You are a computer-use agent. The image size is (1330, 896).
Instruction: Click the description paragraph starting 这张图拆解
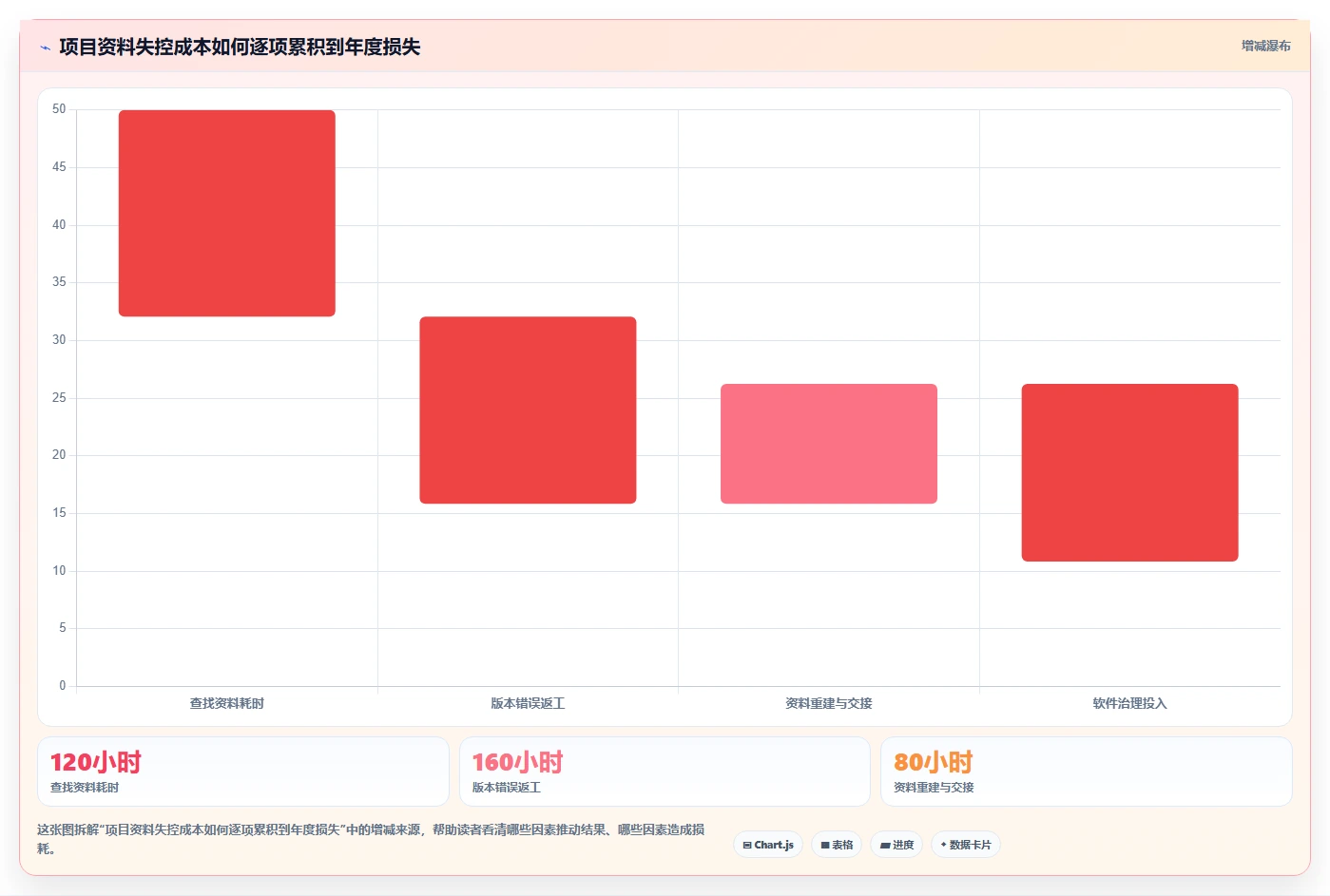(x=372, y=839)
